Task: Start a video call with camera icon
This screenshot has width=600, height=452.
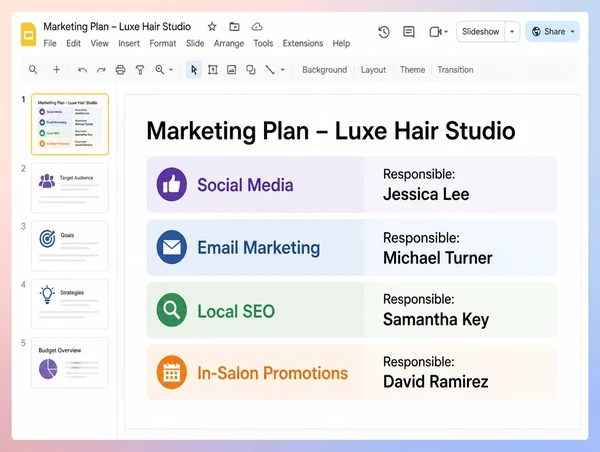Action: coord(435,32)
